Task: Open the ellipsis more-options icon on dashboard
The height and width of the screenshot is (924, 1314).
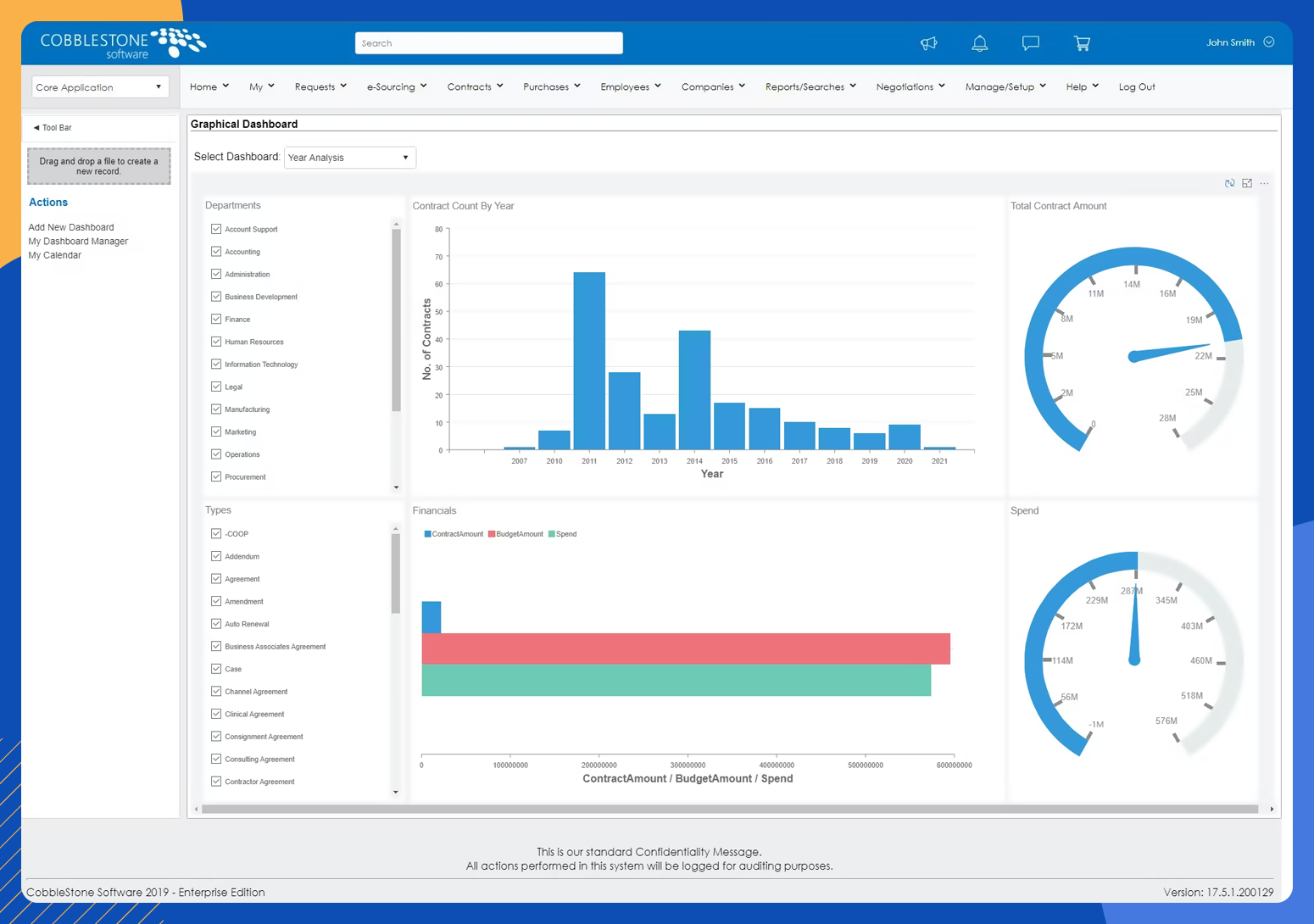Action: tap(1264, 183)
